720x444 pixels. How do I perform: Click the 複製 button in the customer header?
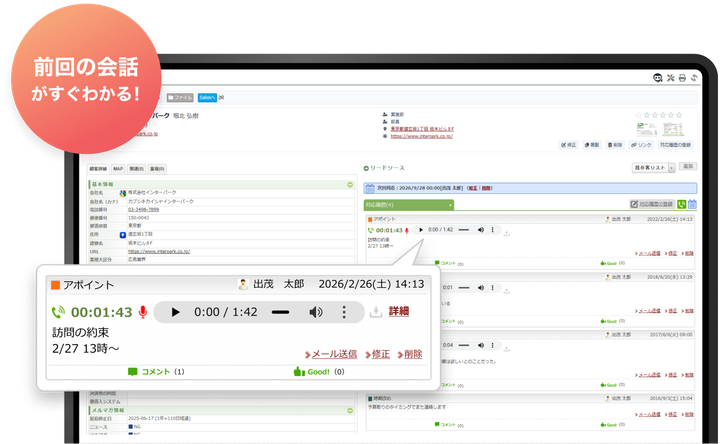pyautogui.click(x=592, y=145)
